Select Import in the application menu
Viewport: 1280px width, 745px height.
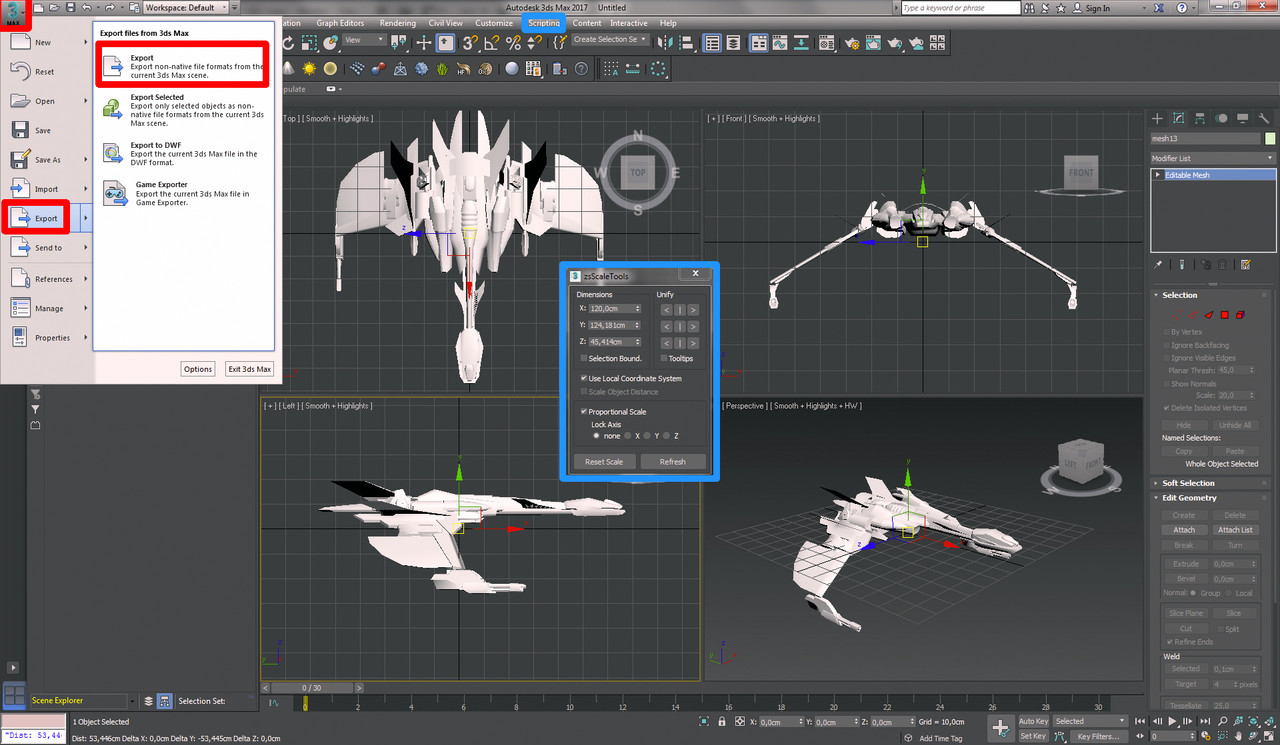47,189
